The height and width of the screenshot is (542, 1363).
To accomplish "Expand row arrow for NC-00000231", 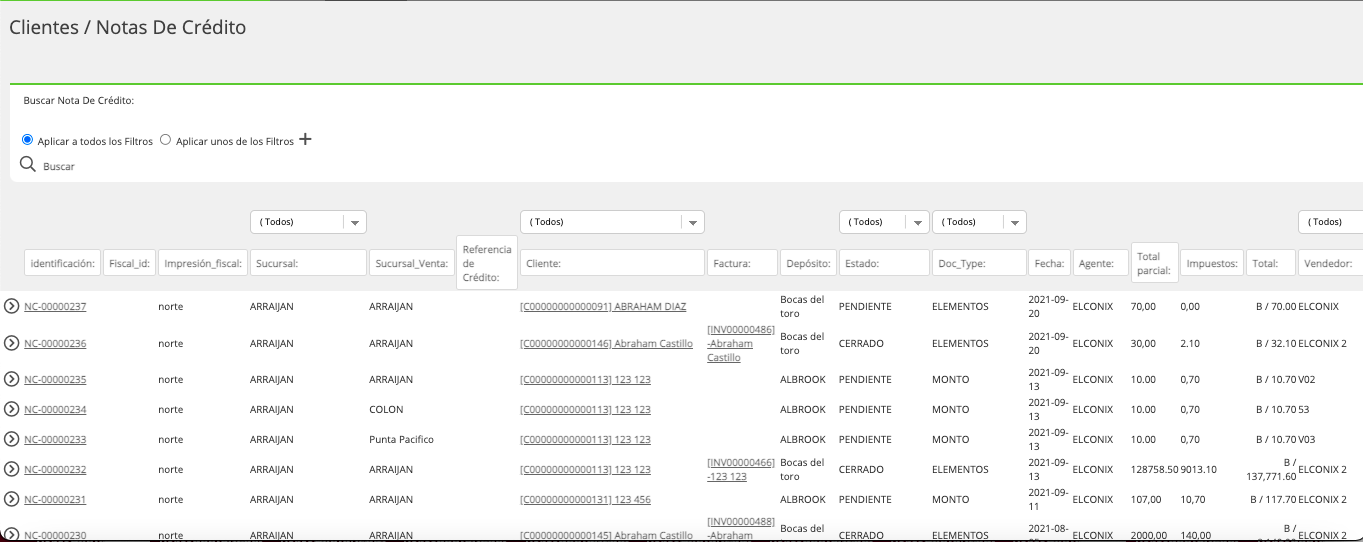I will [x=12, y=499].
